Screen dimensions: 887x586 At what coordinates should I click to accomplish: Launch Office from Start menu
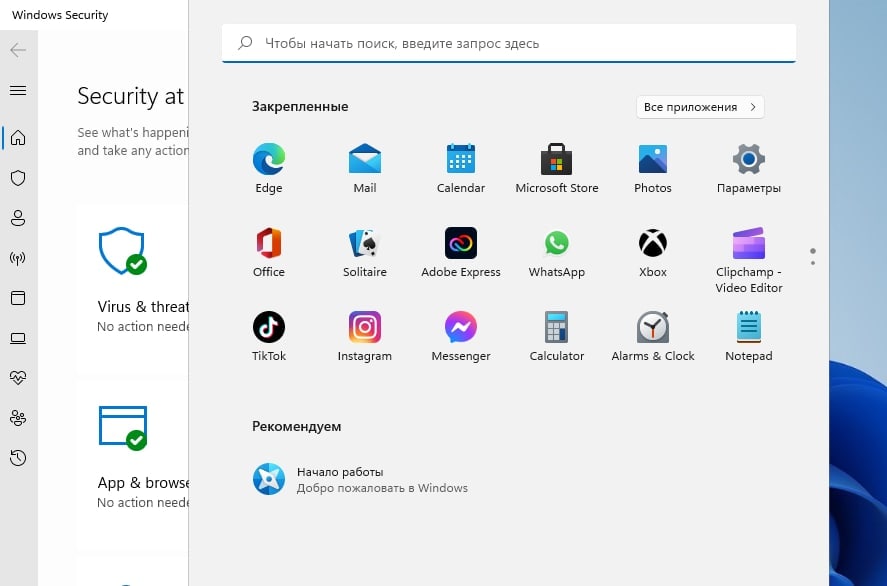coord(269,252)
